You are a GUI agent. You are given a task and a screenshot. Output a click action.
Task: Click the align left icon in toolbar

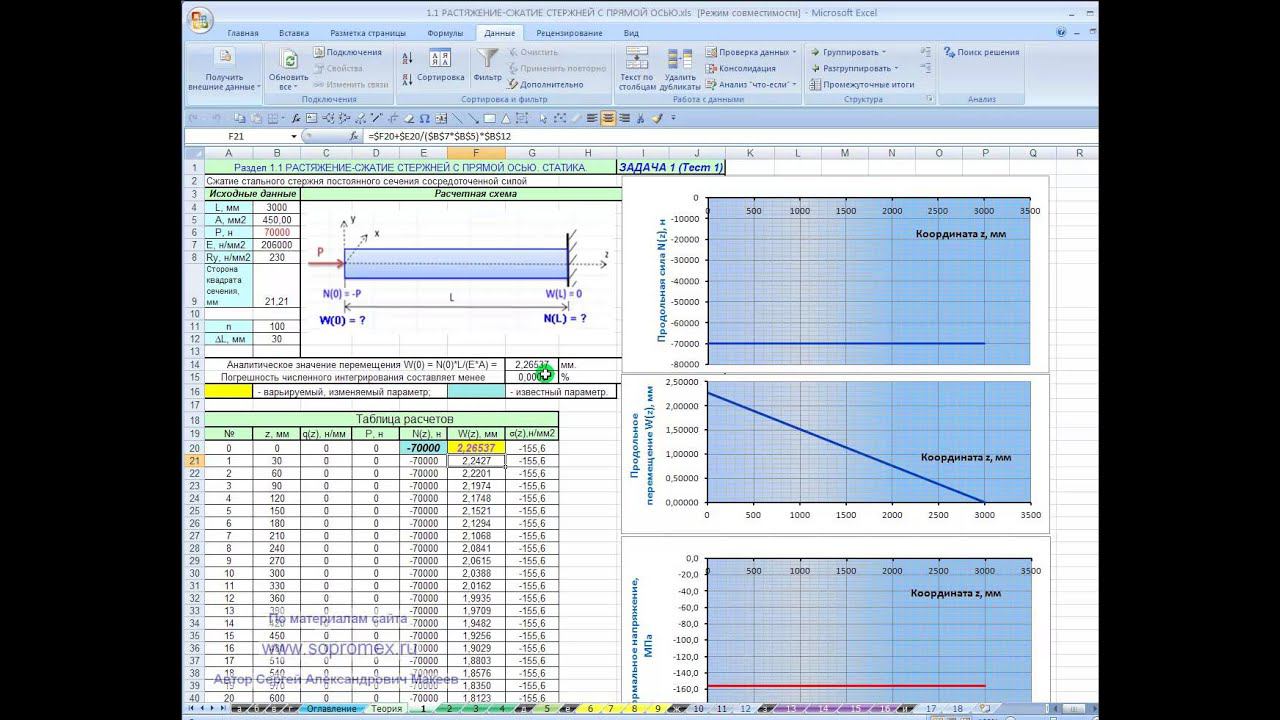click(x=591, y=118)
